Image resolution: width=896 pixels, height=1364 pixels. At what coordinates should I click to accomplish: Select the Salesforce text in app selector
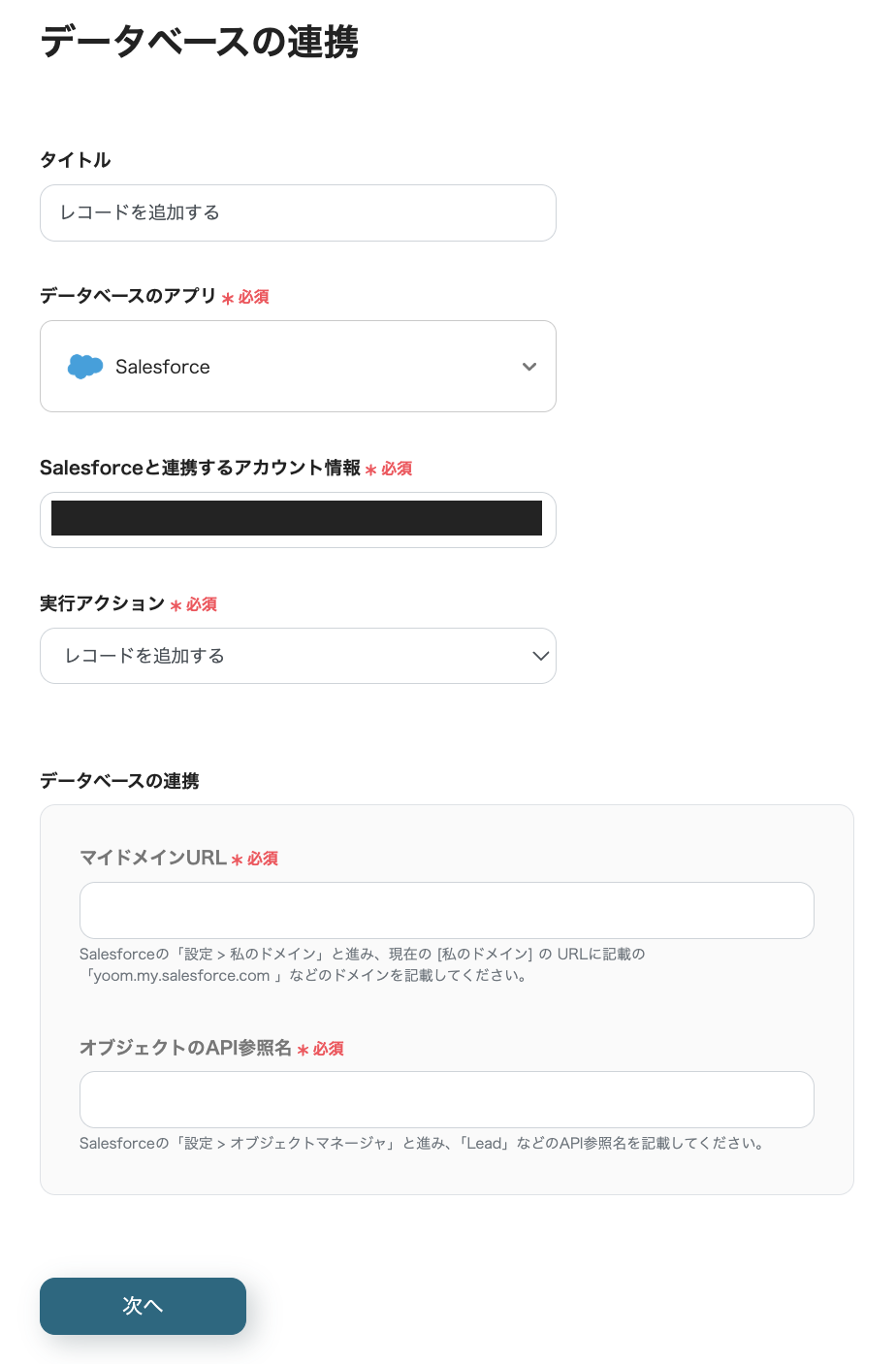pos(162,367)
